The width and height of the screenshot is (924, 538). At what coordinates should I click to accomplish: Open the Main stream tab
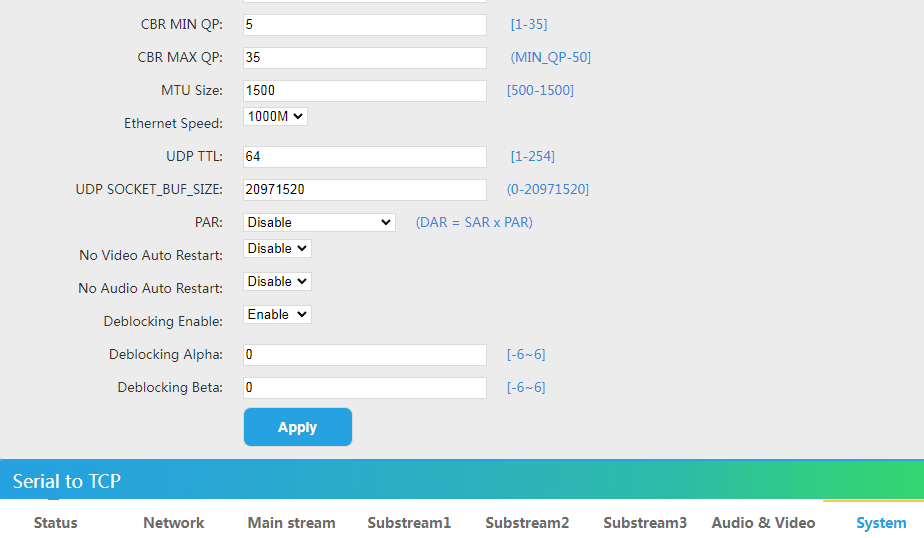pos(292,523)
